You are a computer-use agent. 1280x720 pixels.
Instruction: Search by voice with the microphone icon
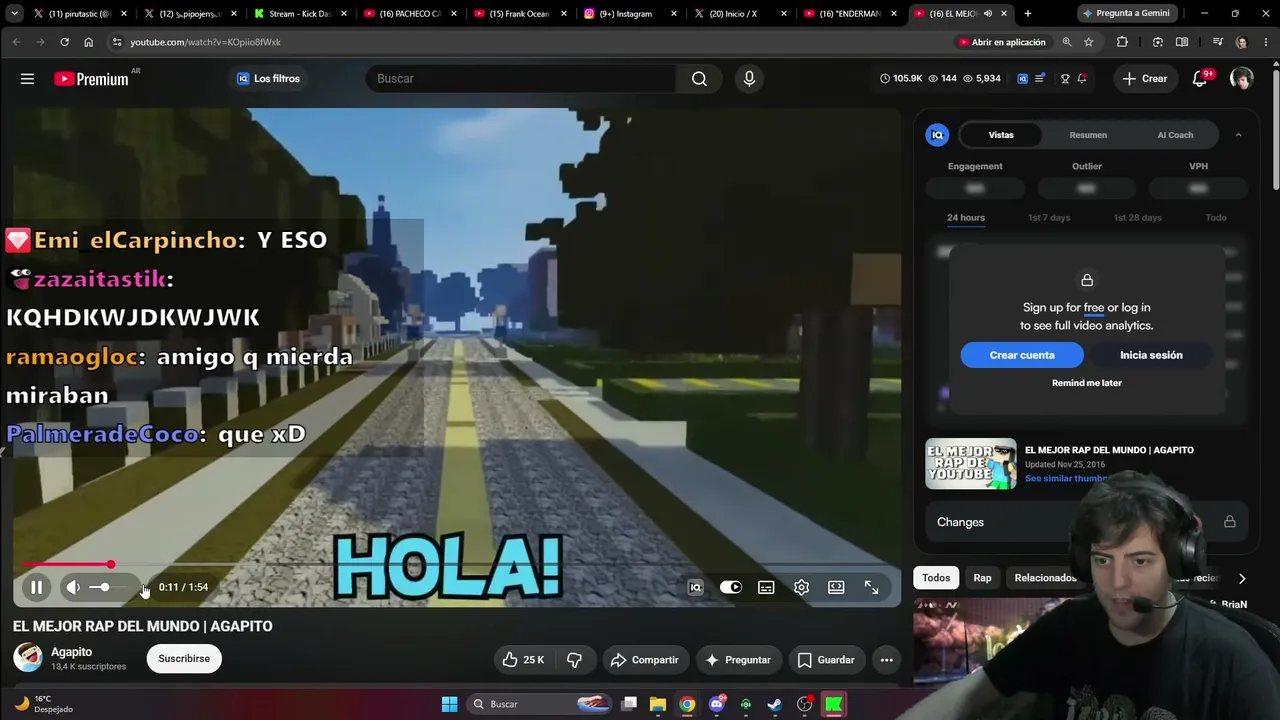(749, 79)
